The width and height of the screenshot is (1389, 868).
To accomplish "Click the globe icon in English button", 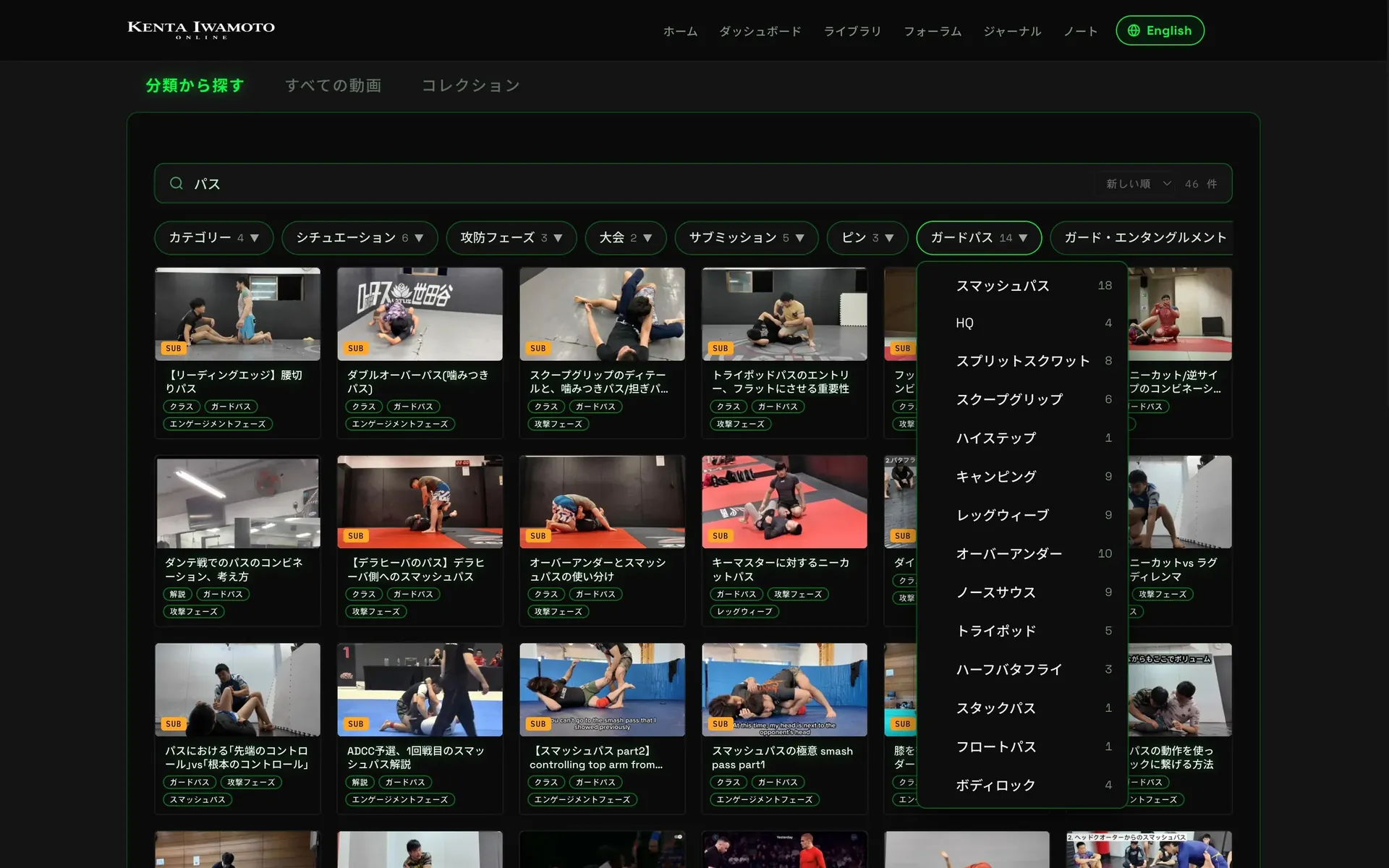I will [1134, 30].
